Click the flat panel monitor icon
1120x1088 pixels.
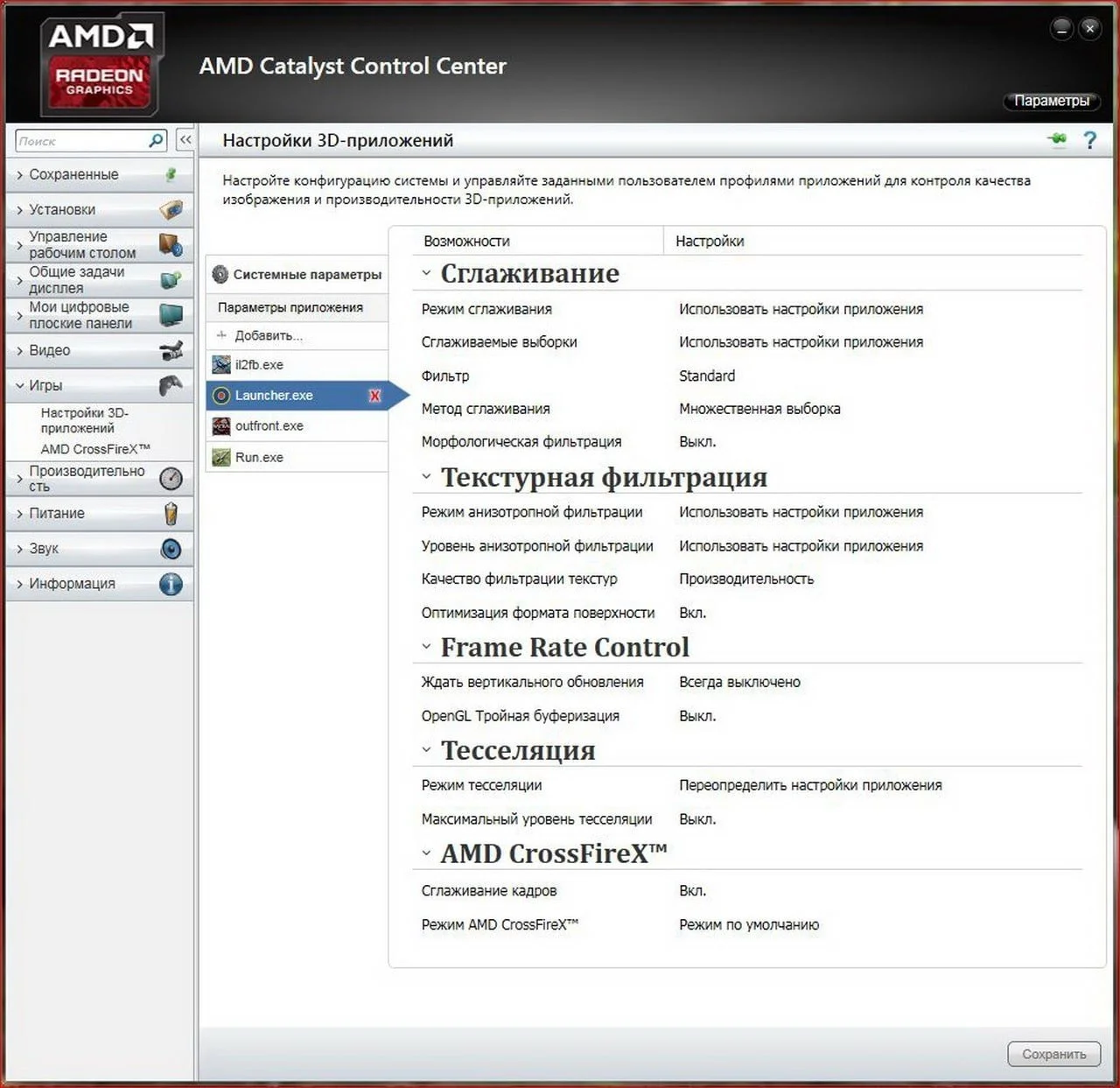point(171,315)
